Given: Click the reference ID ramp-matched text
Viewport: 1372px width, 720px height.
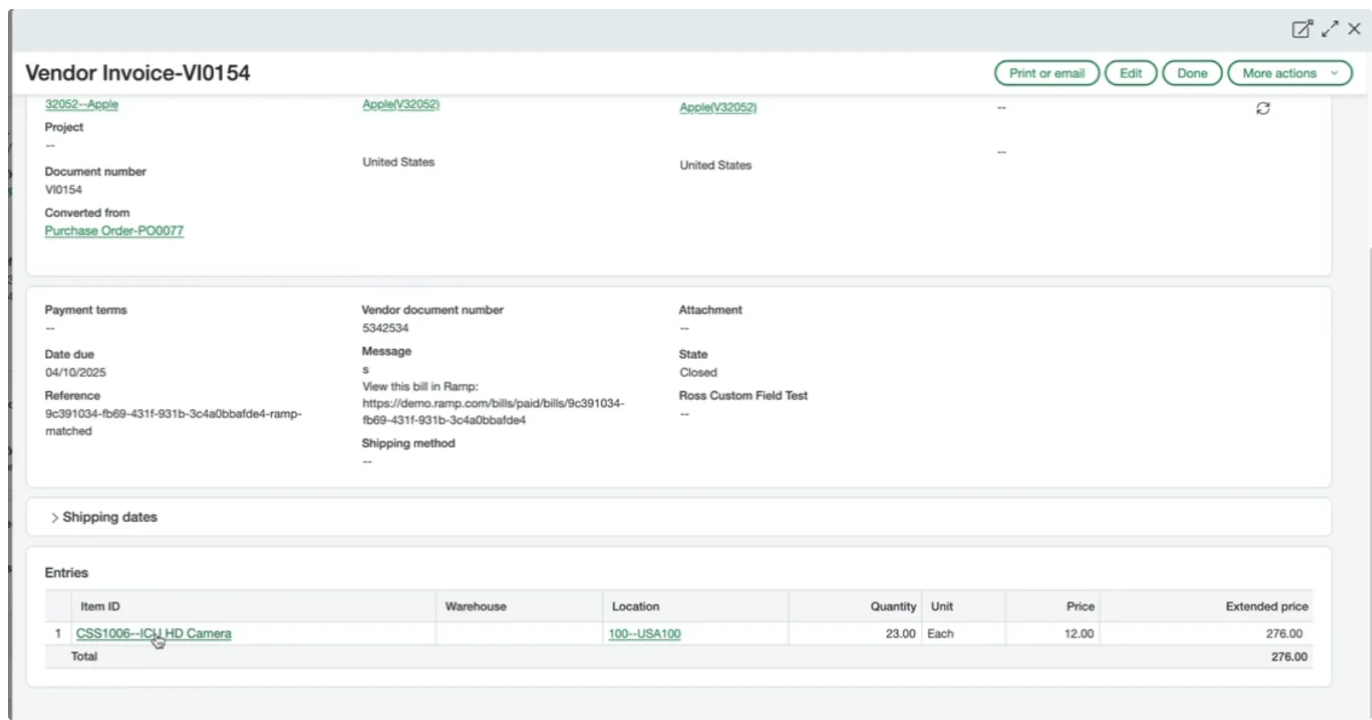Looking at the screenshot, I should [x=173, y=422].
